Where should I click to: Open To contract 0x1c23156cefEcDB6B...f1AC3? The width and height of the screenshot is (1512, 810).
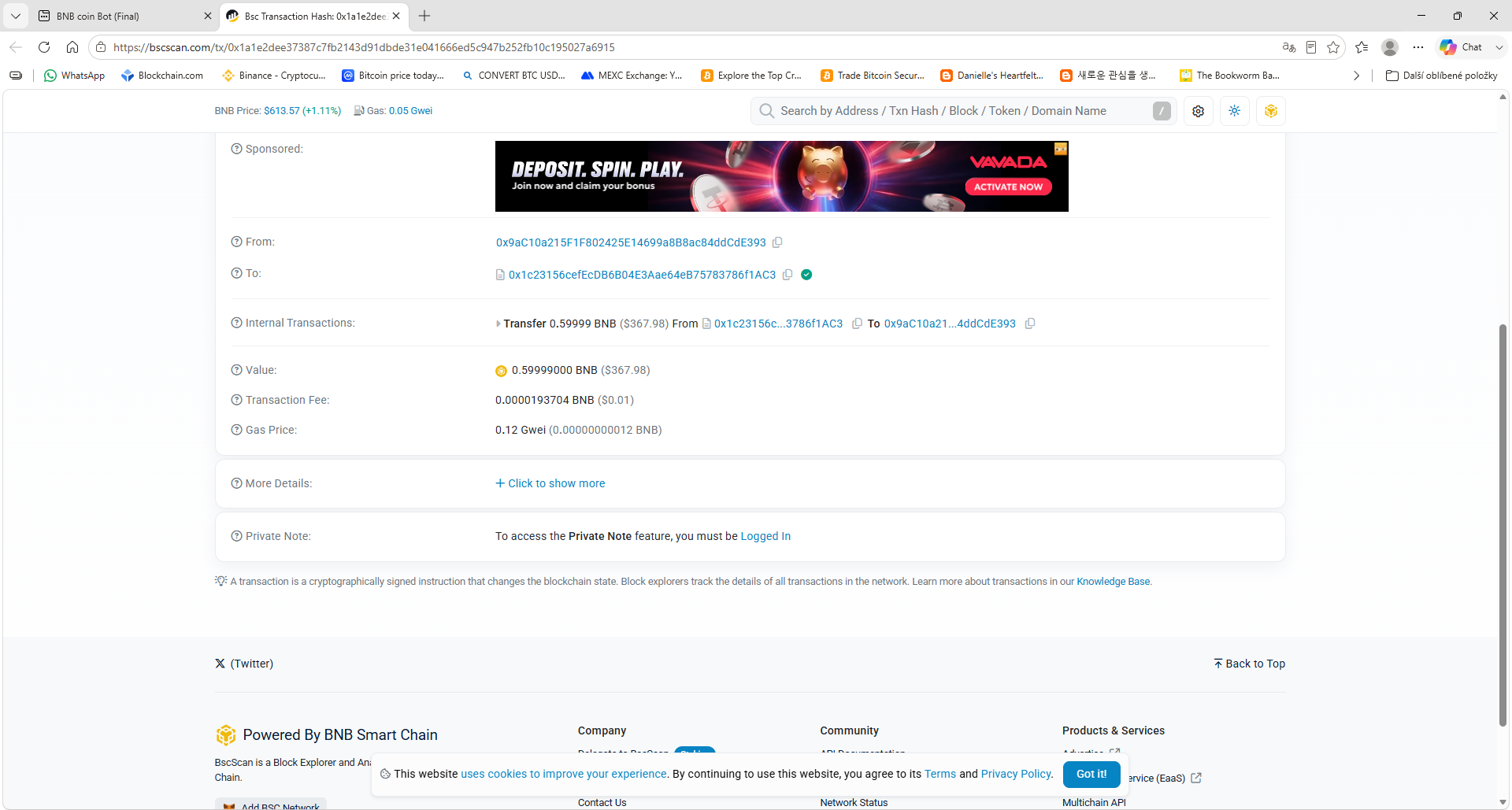(642, 275)
